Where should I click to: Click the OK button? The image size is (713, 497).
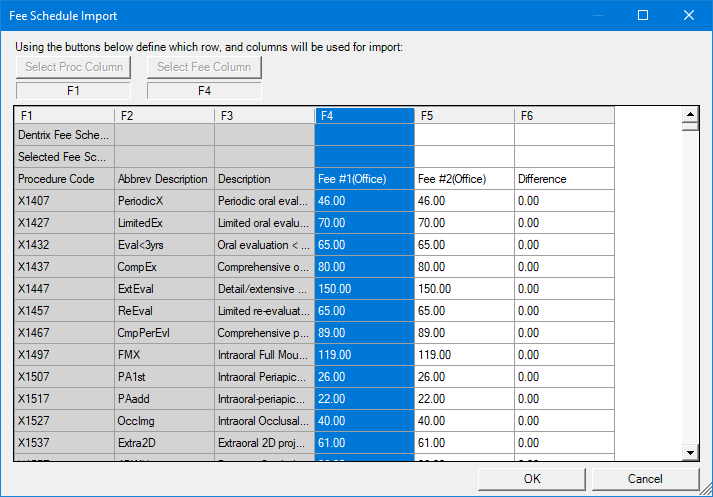pos(532,478)
